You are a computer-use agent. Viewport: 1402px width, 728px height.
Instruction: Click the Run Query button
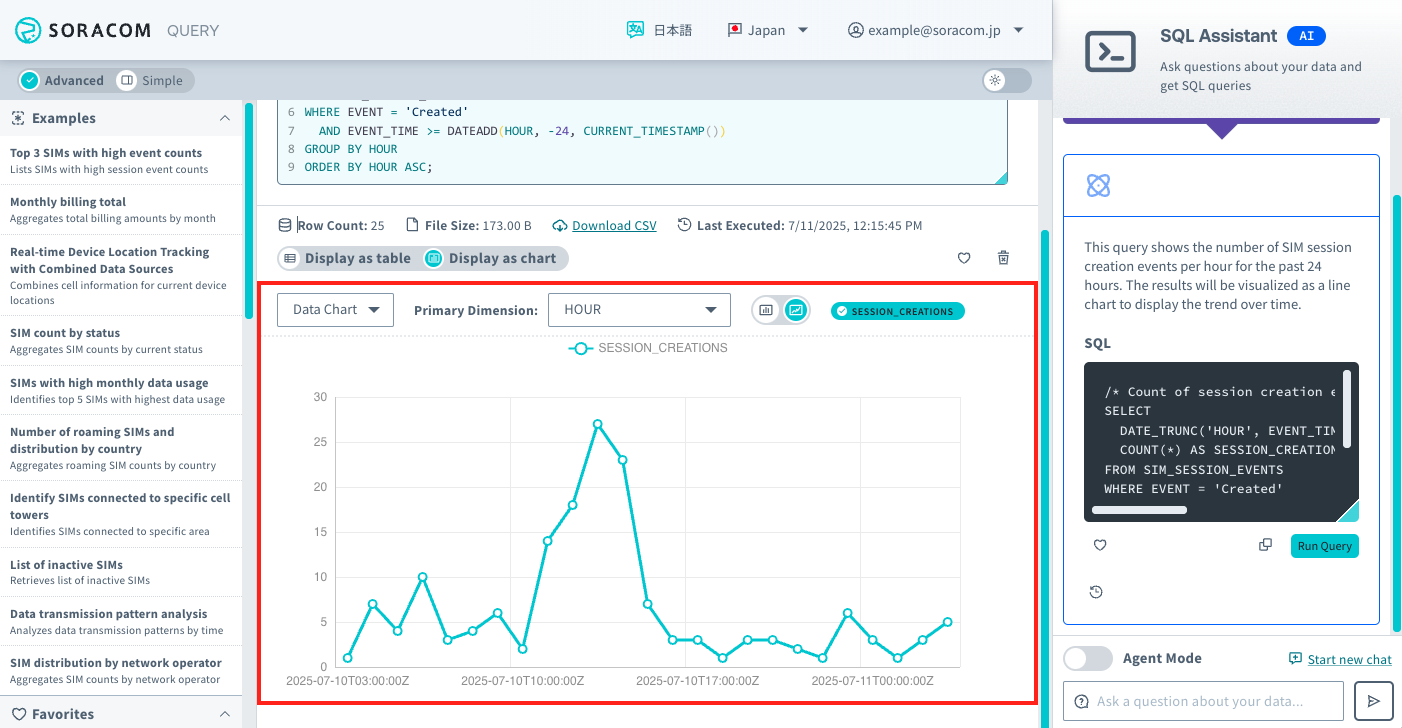tap(1324, 546)
